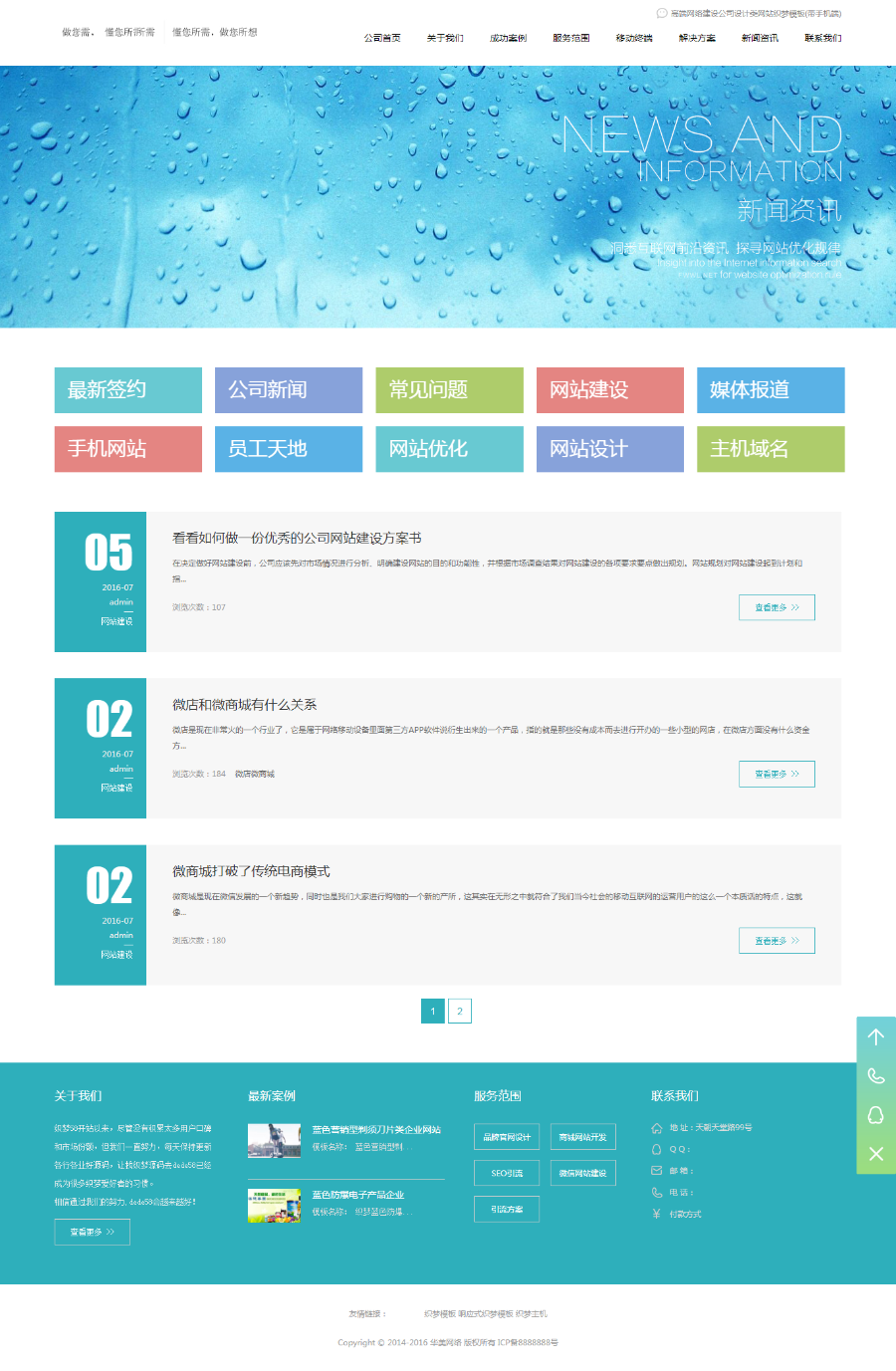
Task: Click the 引流方案 service button
Action: pyautogui.click(x=507, y=1209)
